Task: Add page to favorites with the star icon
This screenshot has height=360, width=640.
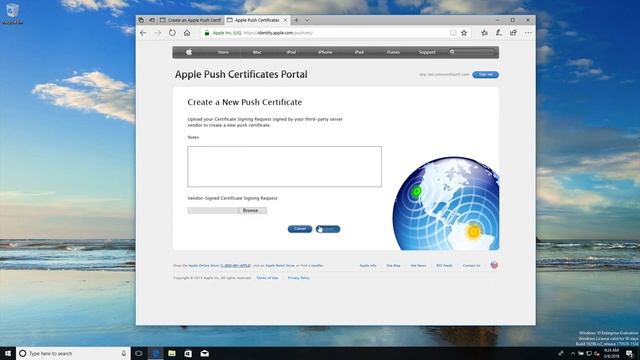Action: 464,33
